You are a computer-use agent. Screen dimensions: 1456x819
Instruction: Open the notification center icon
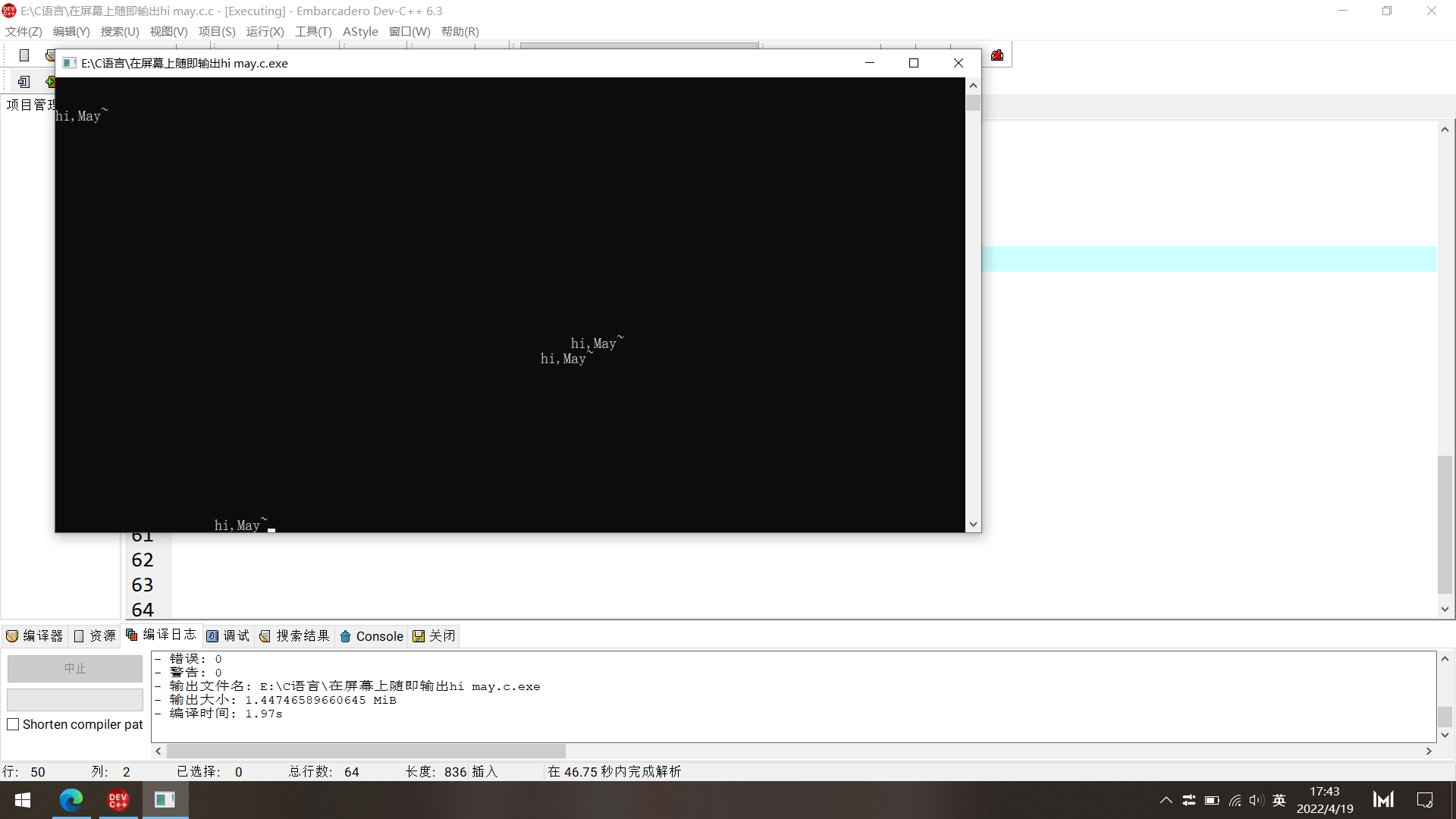click(1425, 800)
